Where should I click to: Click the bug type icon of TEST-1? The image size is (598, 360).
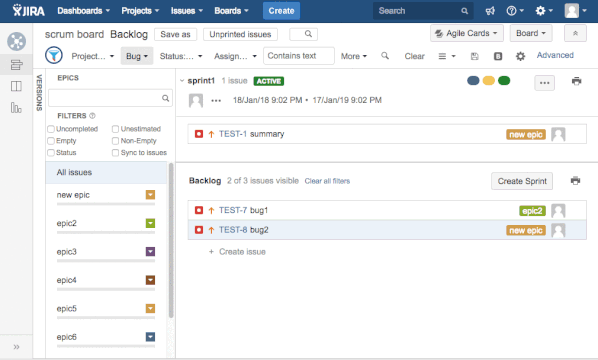199,134
